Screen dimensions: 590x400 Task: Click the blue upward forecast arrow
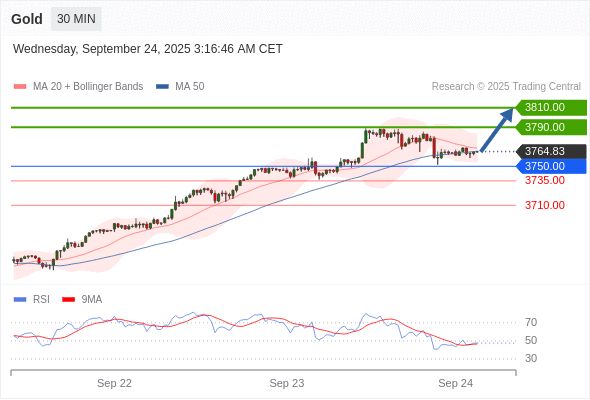coord(497,130)
